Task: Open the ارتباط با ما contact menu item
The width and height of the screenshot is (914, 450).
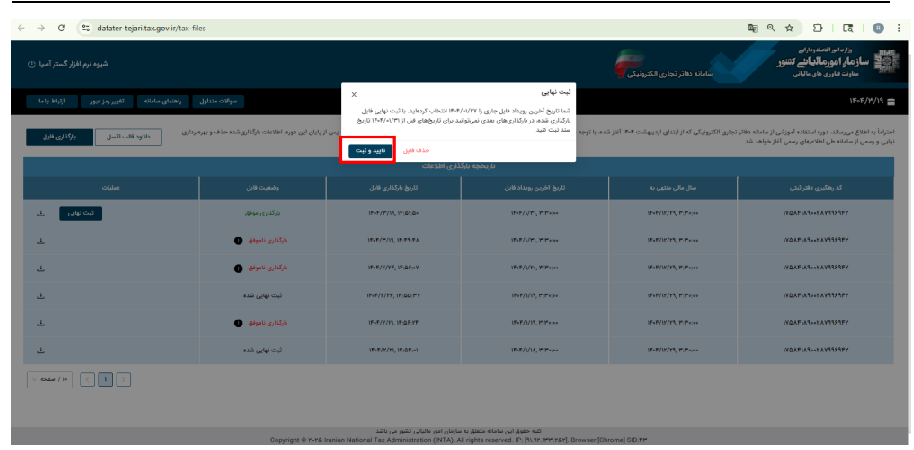Action: (51, 101)
